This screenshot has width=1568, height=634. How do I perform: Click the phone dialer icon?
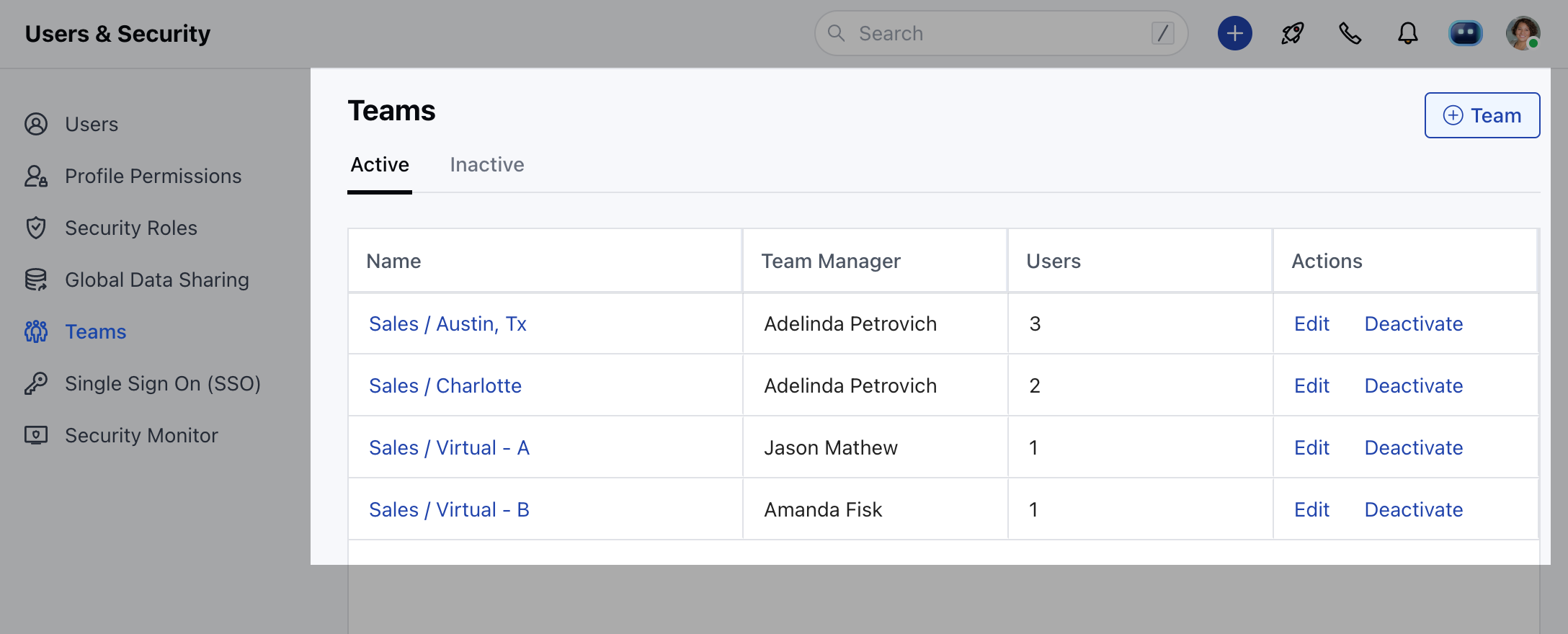pos(1350,34)
